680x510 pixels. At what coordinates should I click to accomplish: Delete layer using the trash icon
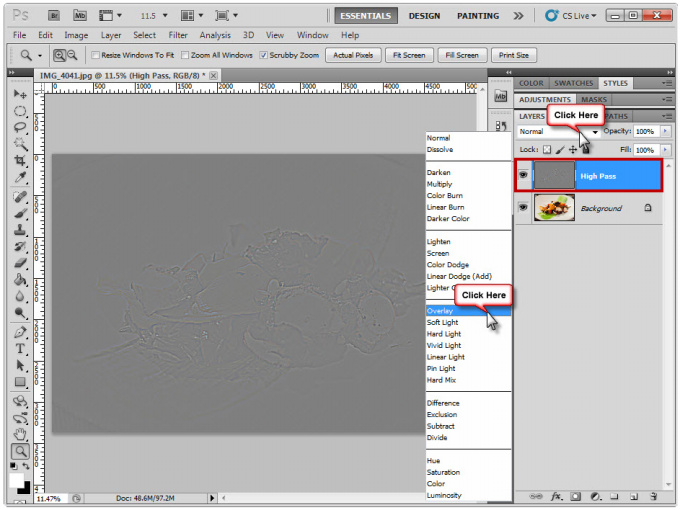coord(652,496)
